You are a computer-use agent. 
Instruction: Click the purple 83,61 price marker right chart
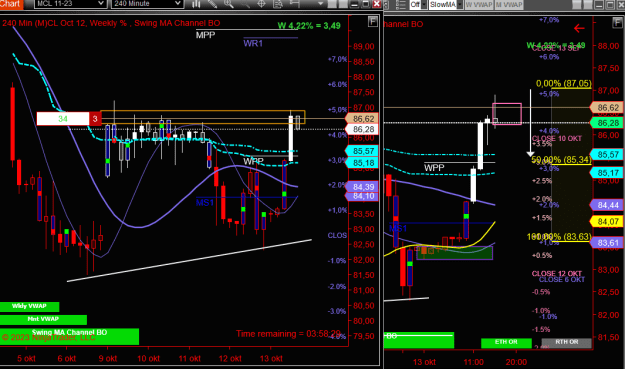pyautogui.click(x=607, y=243)
